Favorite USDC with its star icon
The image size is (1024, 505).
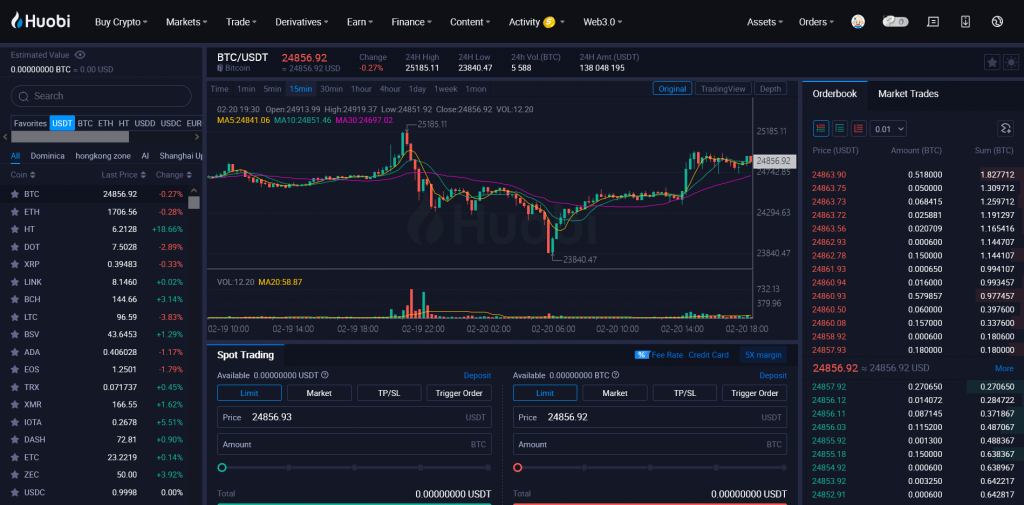click(14, 493)
